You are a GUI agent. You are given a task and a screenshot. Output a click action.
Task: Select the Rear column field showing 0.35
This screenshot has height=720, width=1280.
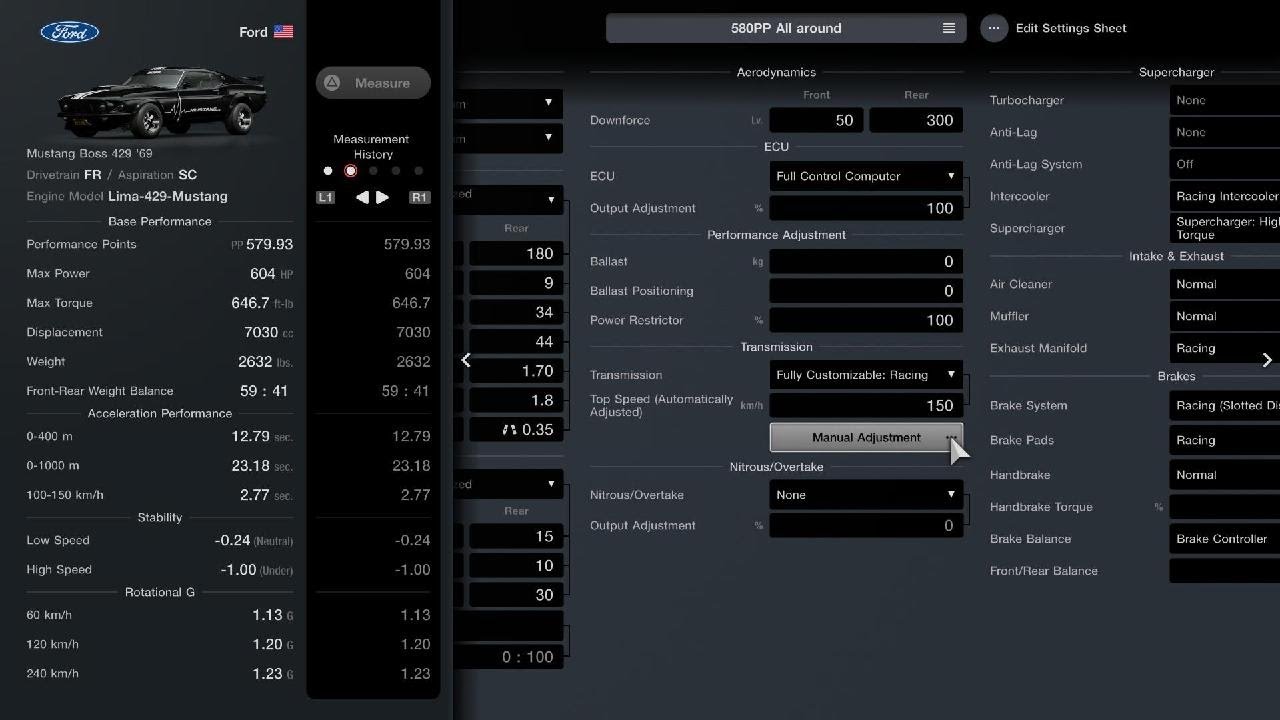(x=516, y=429)
